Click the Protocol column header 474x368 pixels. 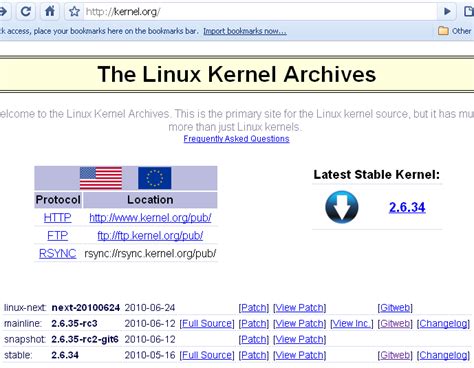58,200
